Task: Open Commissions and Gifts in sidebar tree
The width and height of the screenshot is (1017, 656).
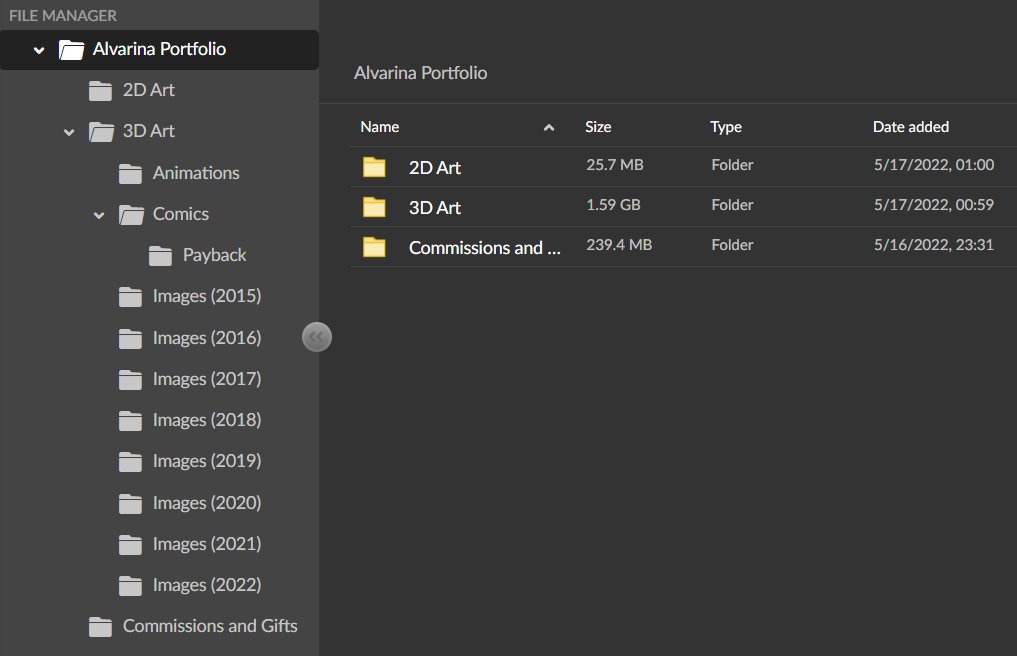Action: 210,626
